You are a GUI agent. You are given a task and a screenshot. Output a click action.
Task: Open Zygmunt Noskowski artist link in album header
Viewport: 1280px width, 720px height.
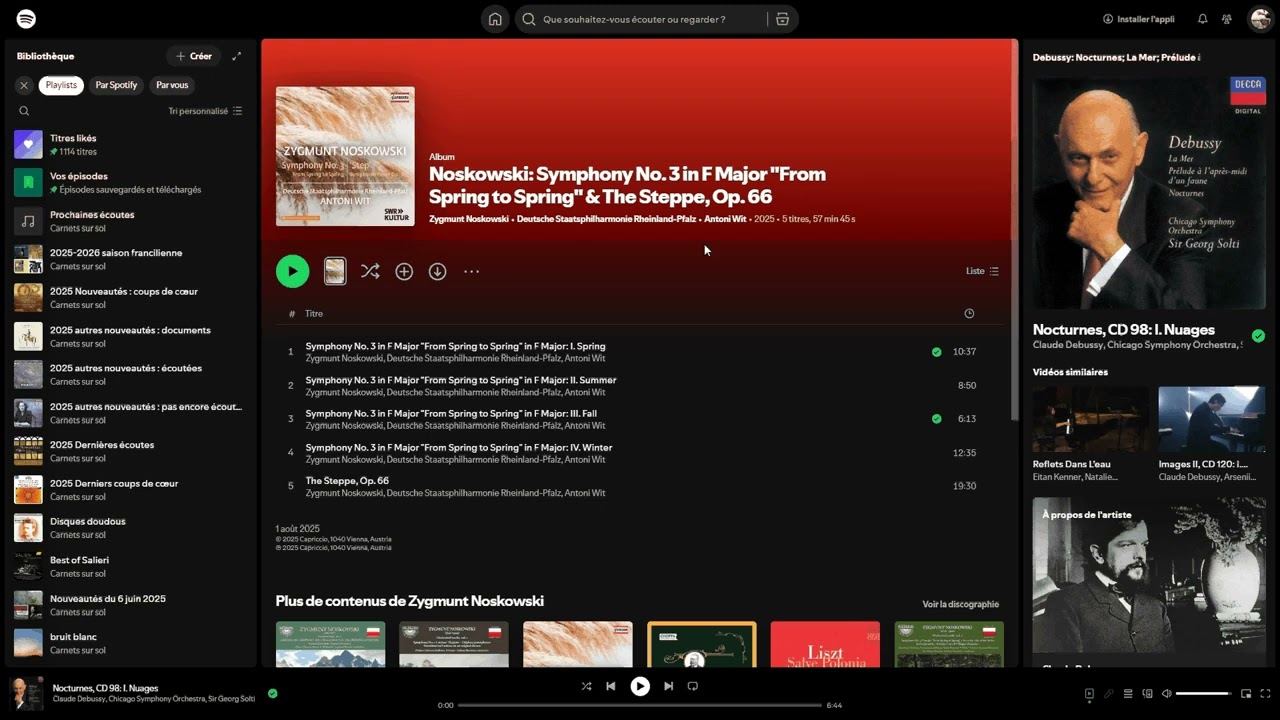[469, 219]
